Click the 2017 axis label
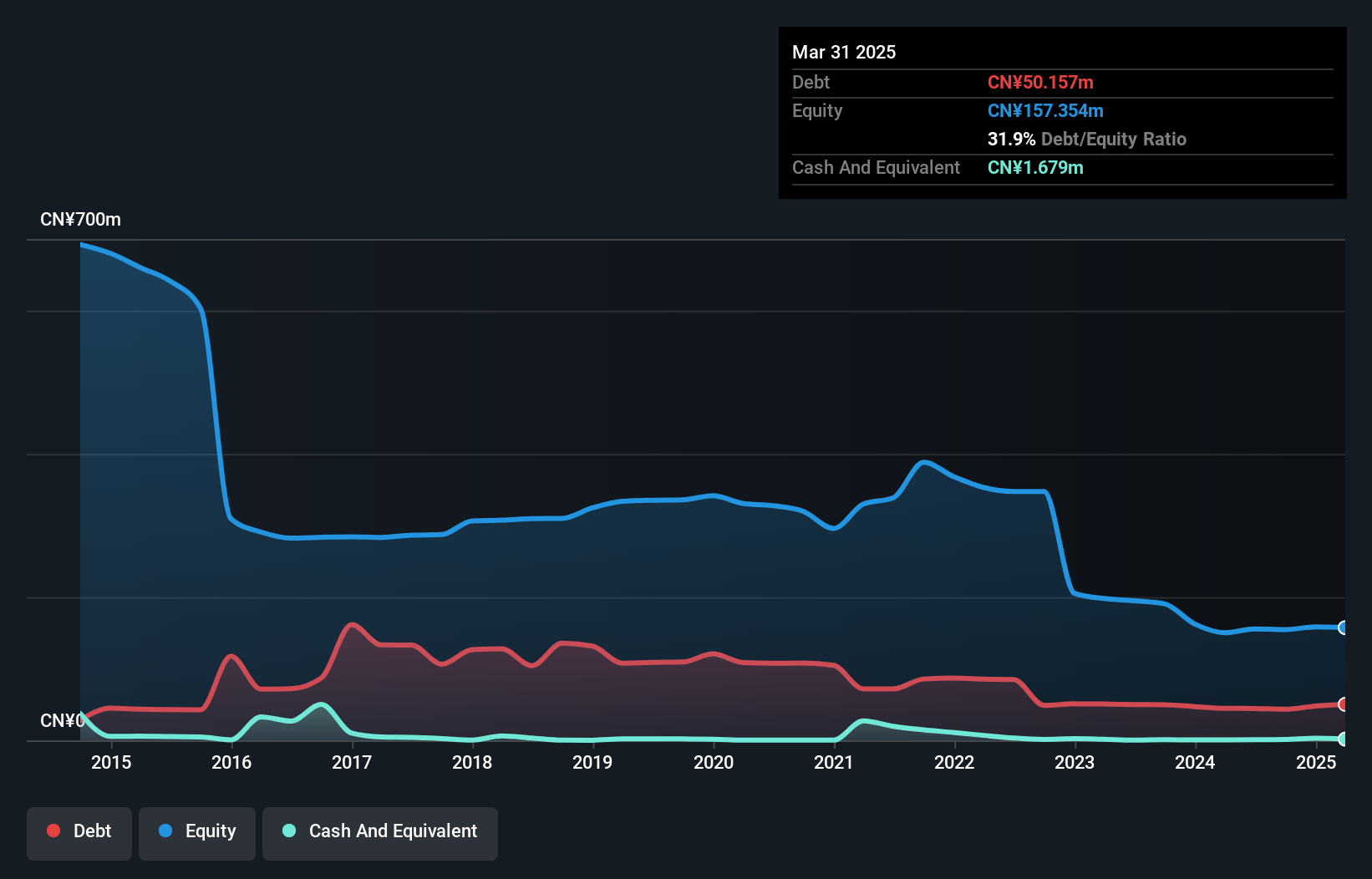The width and height of the screenshot is (1372, 879). pos(352,762)
